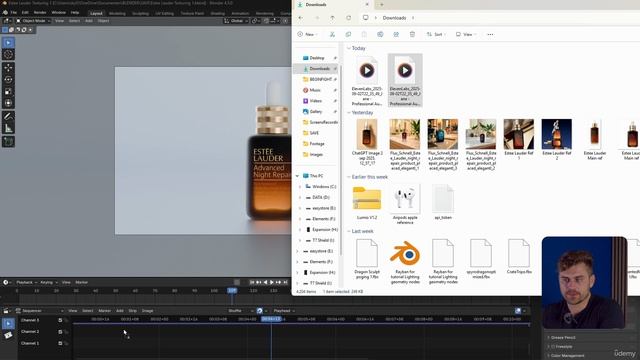Select the Lumio V1.2 folder
The image size is (640, 360).
[x=367, y=203]
